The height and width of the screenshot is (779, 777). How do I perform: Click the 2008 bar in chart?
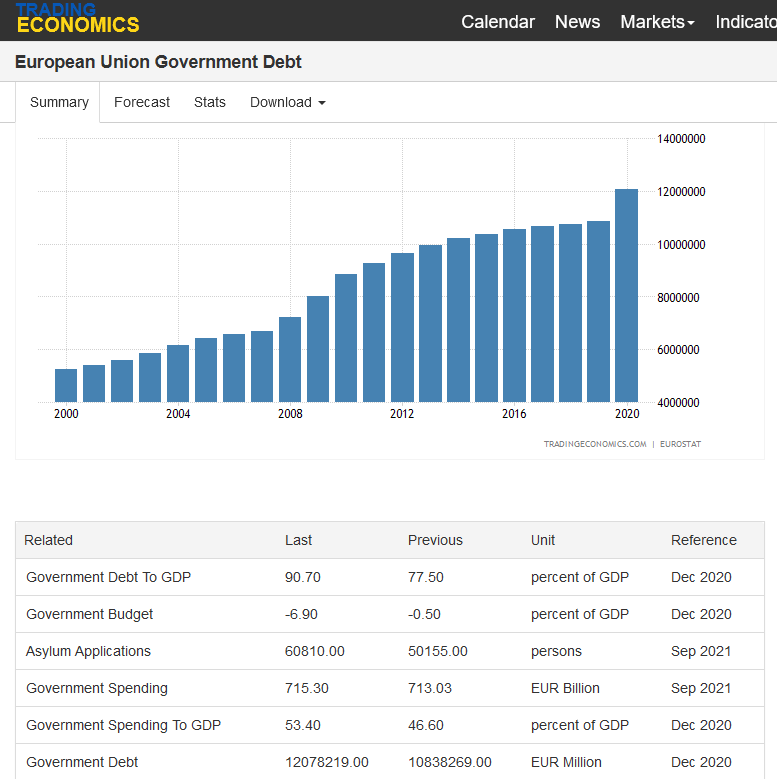290,359
